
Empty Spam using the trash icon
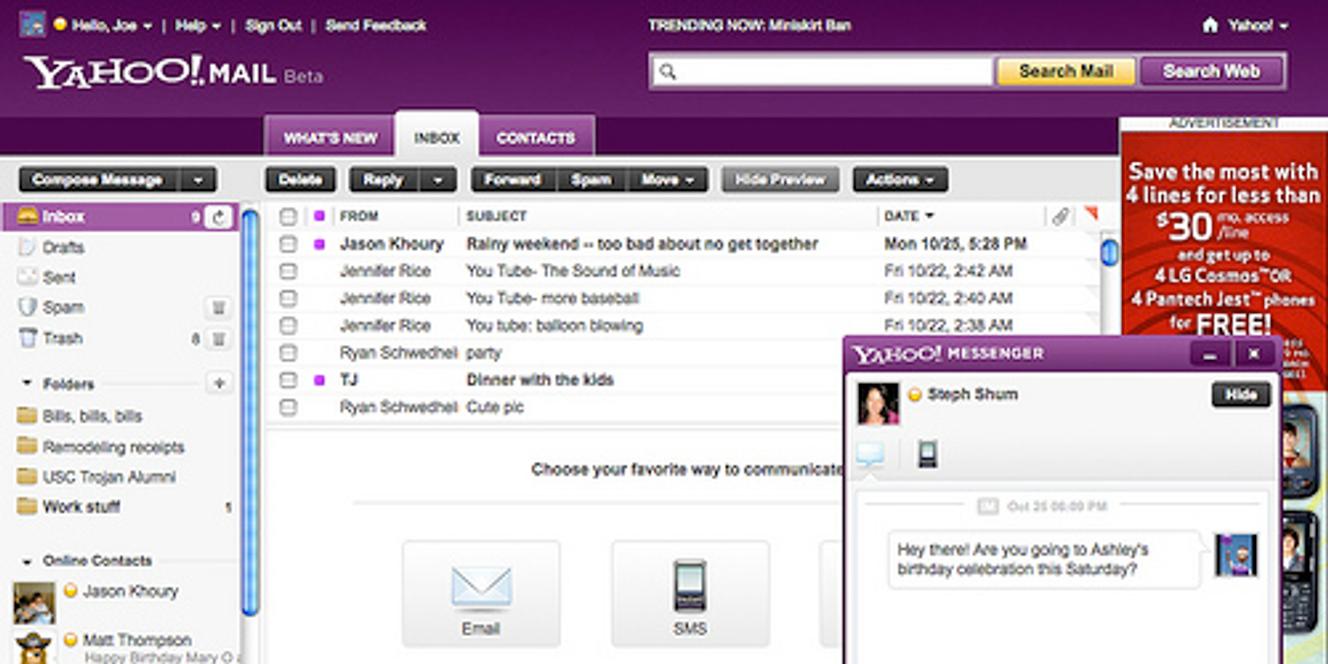coord(218,307)
